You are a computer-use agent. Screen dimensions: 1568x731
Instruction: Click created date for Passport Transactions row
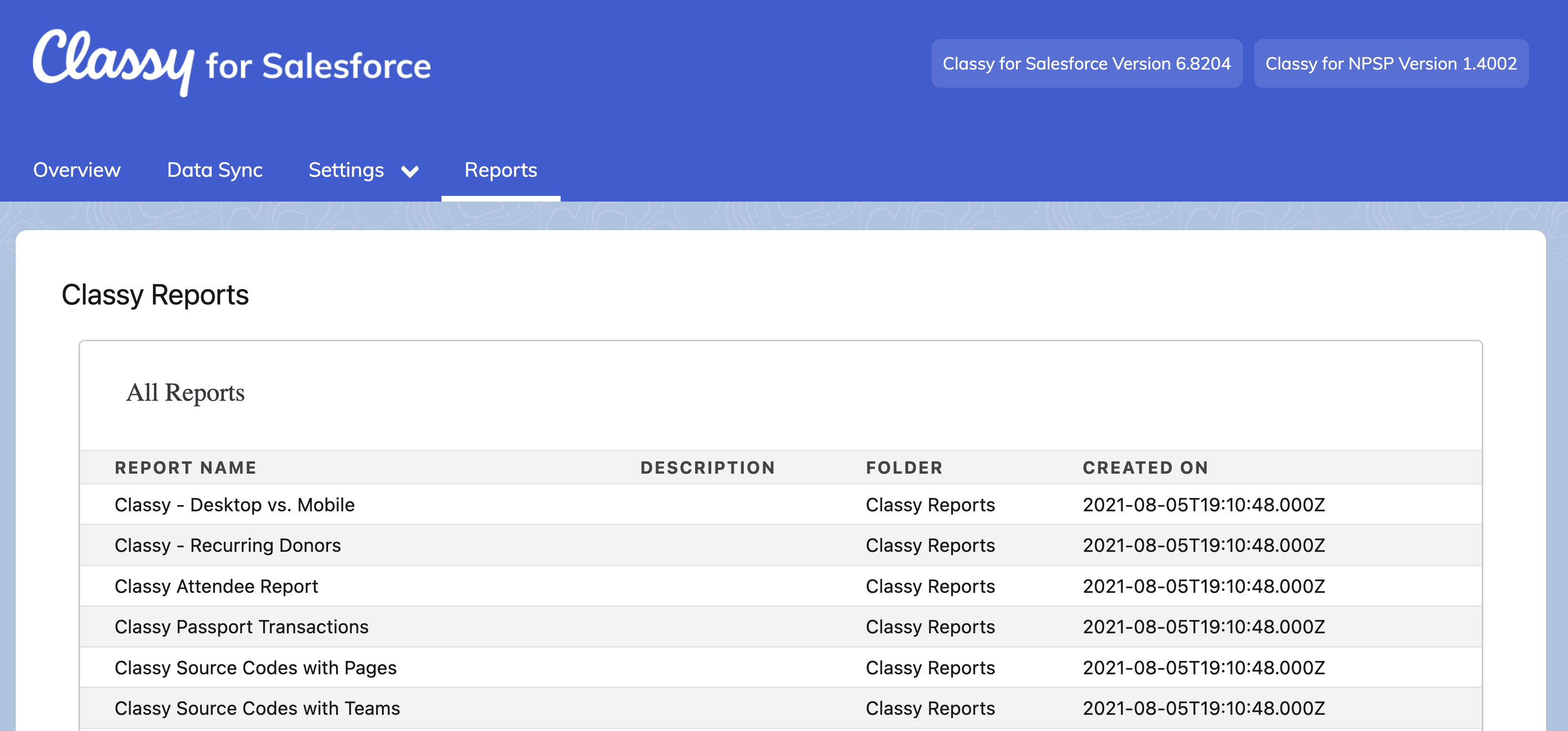[x=1204, y=627]
